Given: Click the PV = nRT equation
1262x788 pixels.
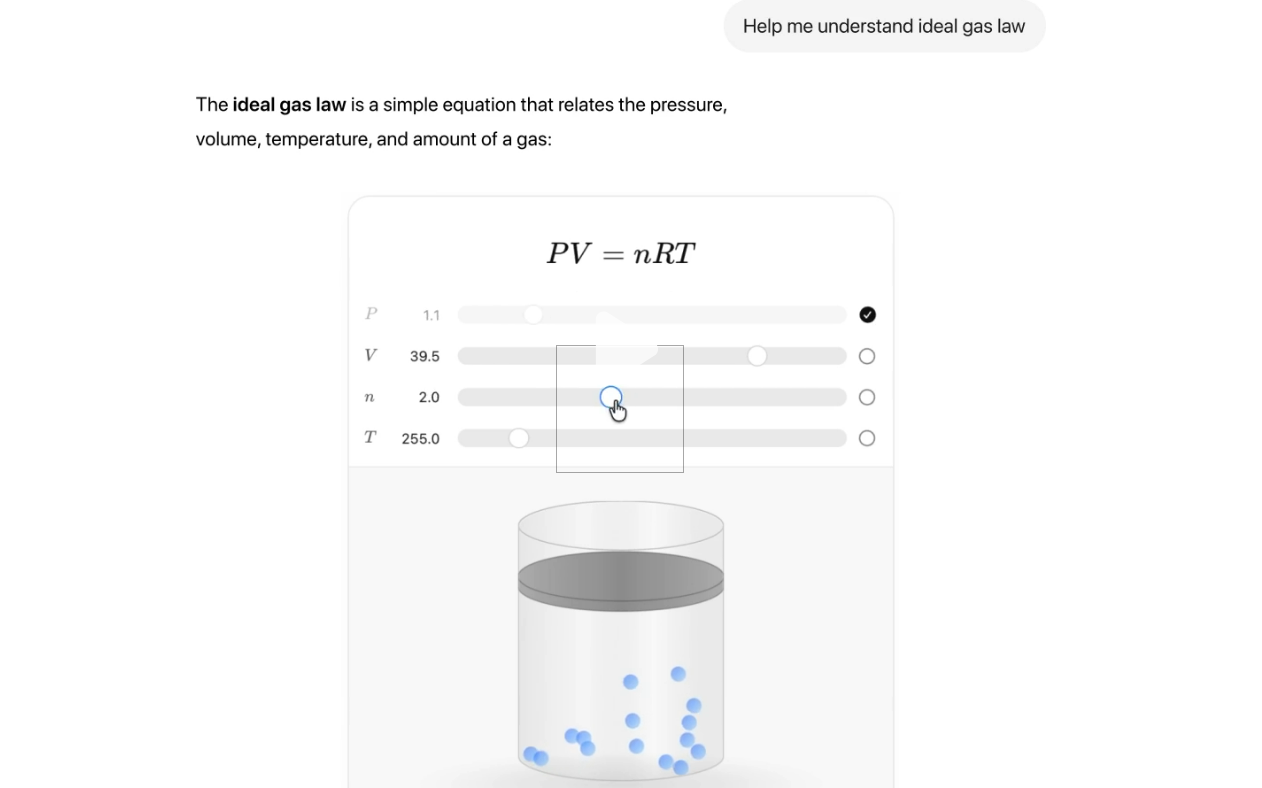Looking at the screenshot, I should tap(620, 253).
